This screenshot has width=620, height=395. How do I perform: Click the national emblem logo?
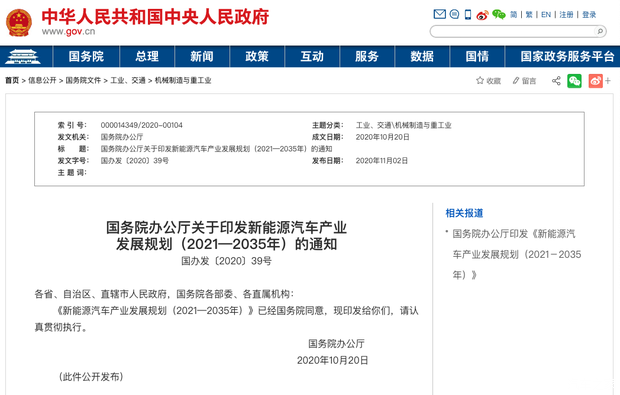[x=19, y=23]
